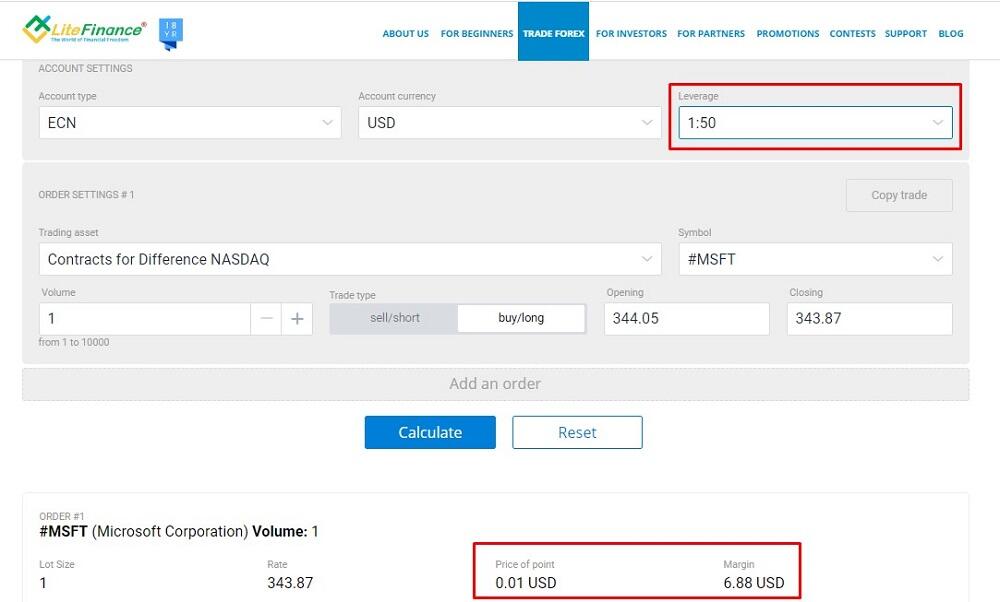Open the Account type dropdown
This screenshot has height=602, width=1000.
click(x=188, y=123)
